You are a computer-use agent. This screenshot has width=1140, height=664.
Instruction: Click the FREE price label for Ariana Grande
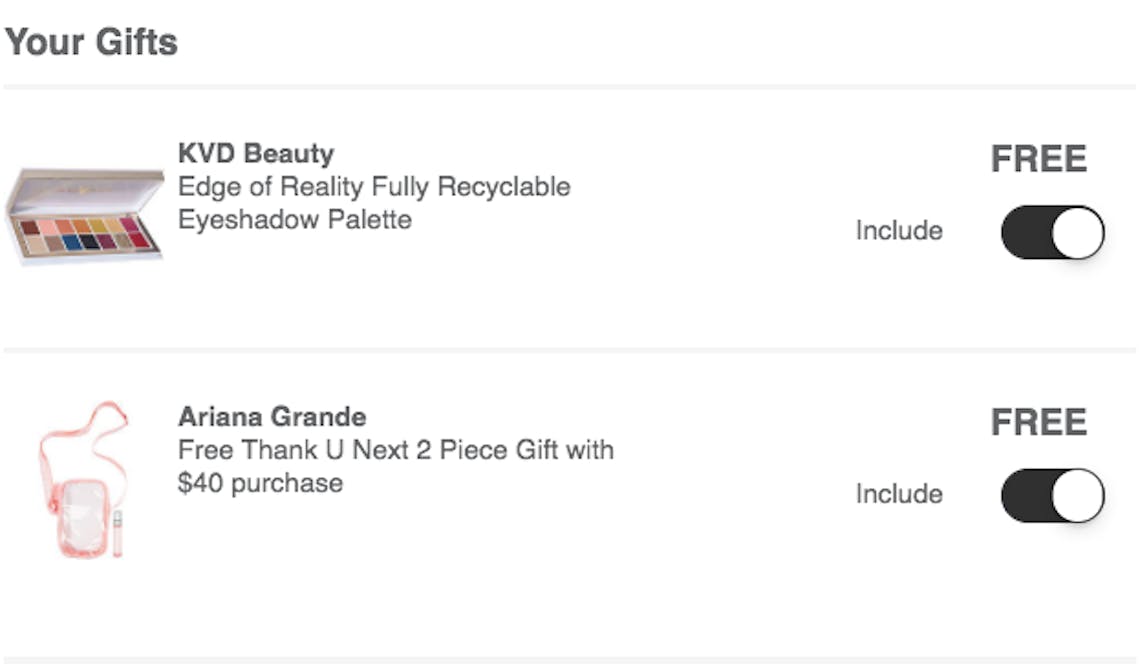(1039, 422)
